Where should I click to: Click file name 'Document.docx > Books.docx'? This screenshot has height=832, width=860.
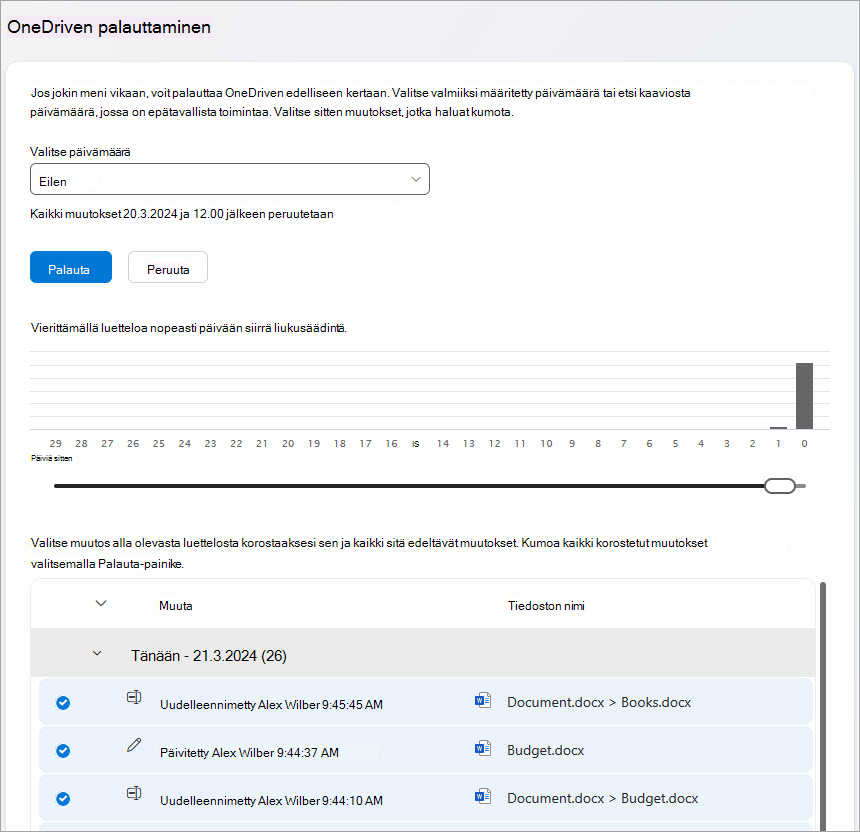click(x=599, y=702)
